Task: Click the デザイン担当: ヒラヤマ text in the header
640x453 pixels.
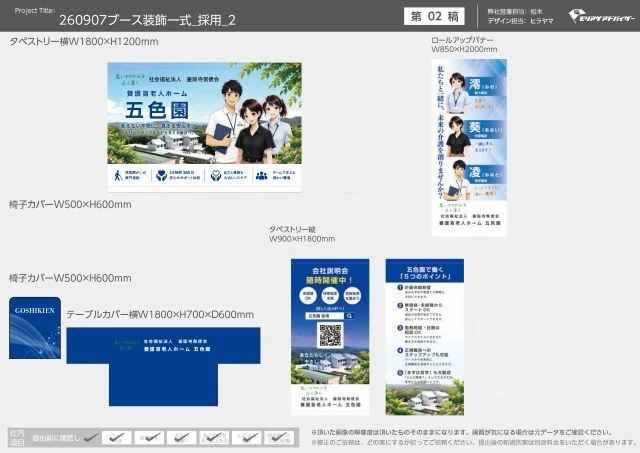Action: point(520,21)
